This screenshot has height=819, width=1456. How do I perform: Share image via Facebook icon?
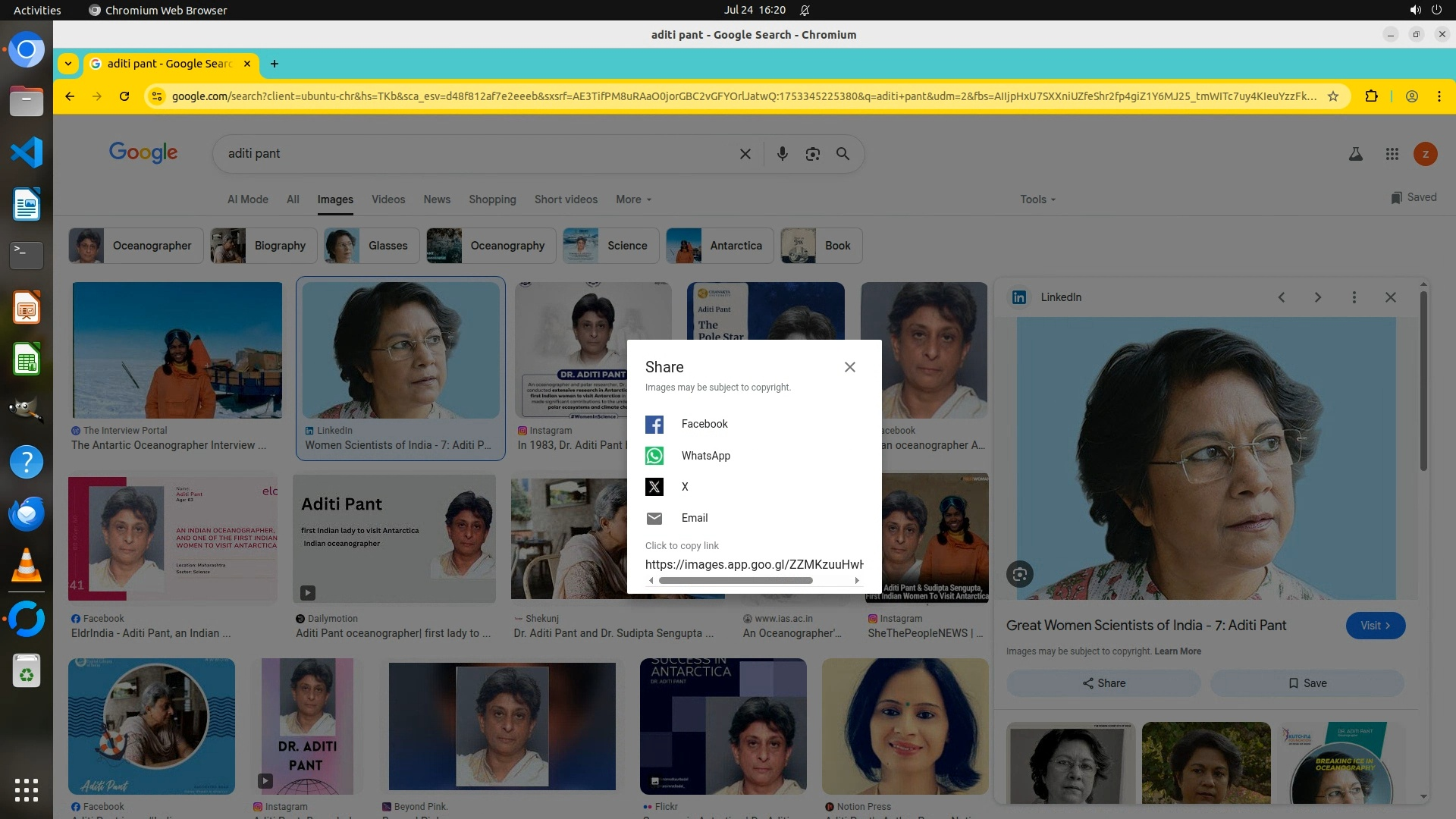click(x=654, y=424)
